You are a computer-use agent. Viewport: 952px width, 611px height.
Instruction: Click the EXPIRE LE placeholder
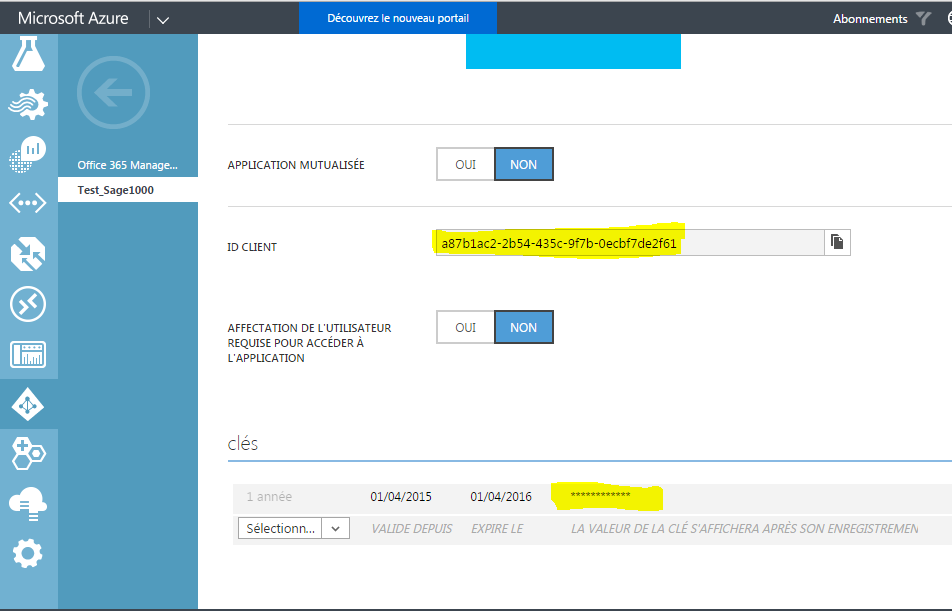point(497,528)
